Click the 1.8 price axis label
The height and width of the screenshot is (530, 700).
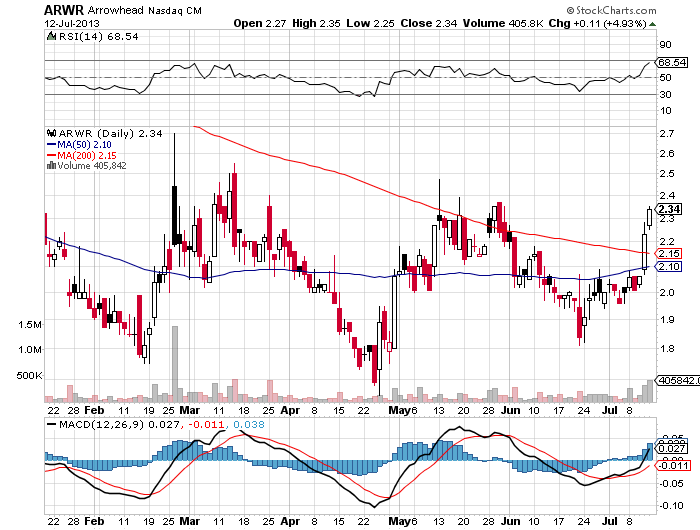667,348
